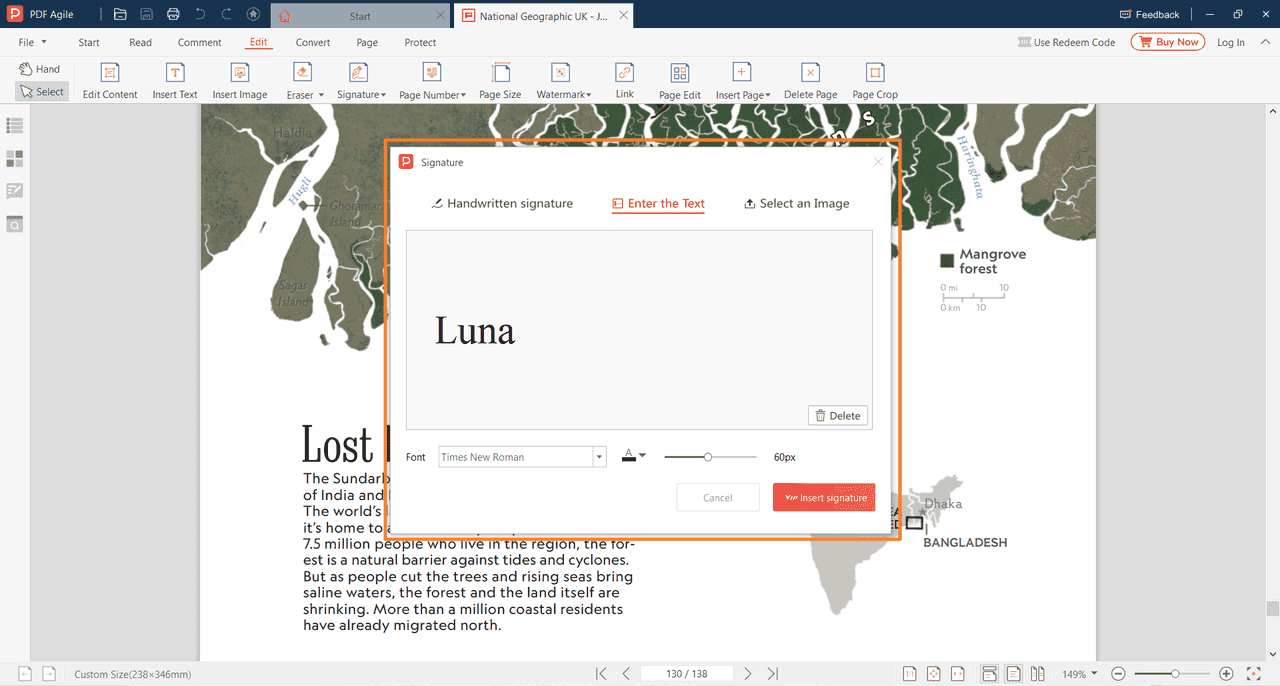
Task: Expand the Font dropdown showing Times New Roman
Action: (x=599, y=457)
